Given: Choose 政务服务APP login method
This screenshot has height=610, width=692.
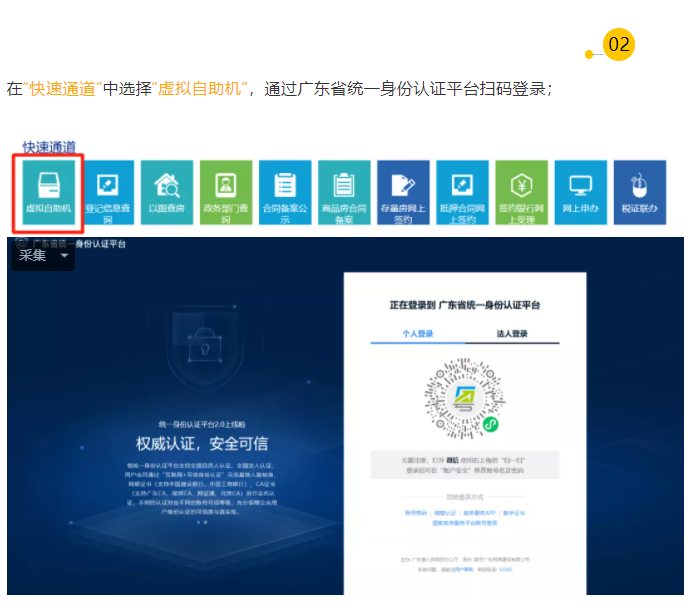Looking at the screenshot, I should click(x=479, y=513).
